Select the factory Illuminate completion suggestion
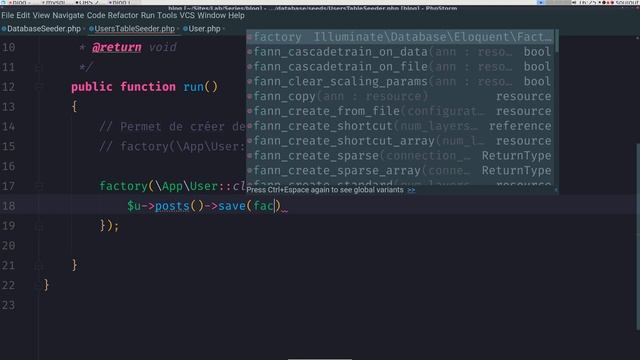This screenshot has width=640, height=360. click(400, 37)
